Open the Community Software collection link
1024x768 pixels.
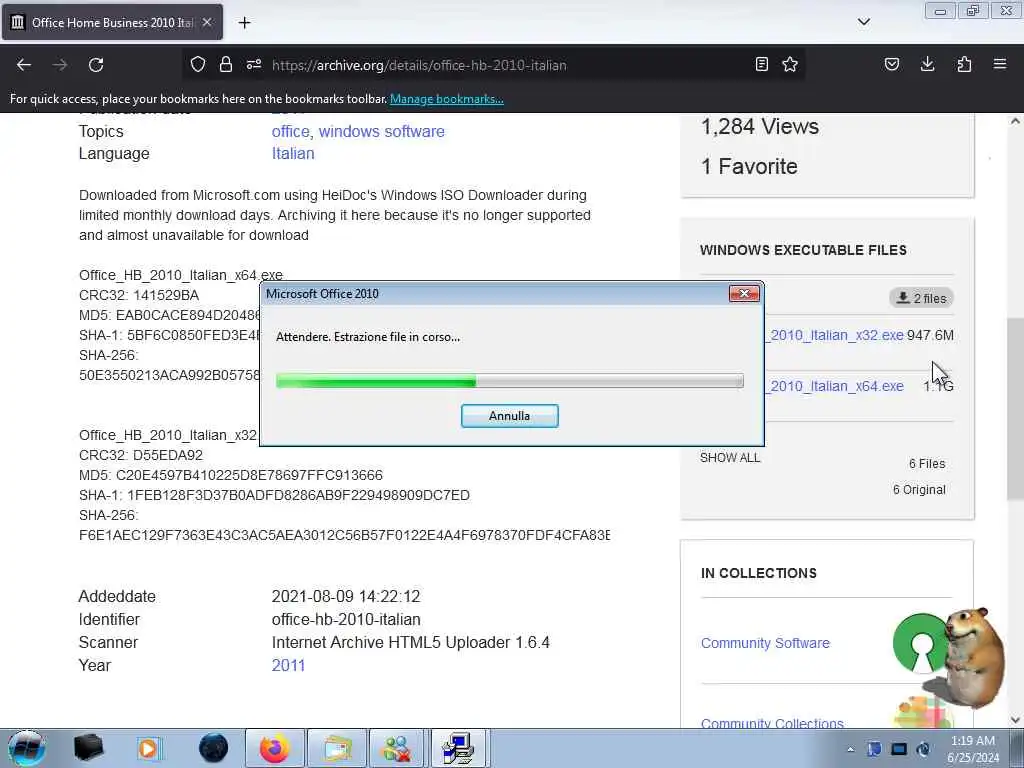[765, 643]
